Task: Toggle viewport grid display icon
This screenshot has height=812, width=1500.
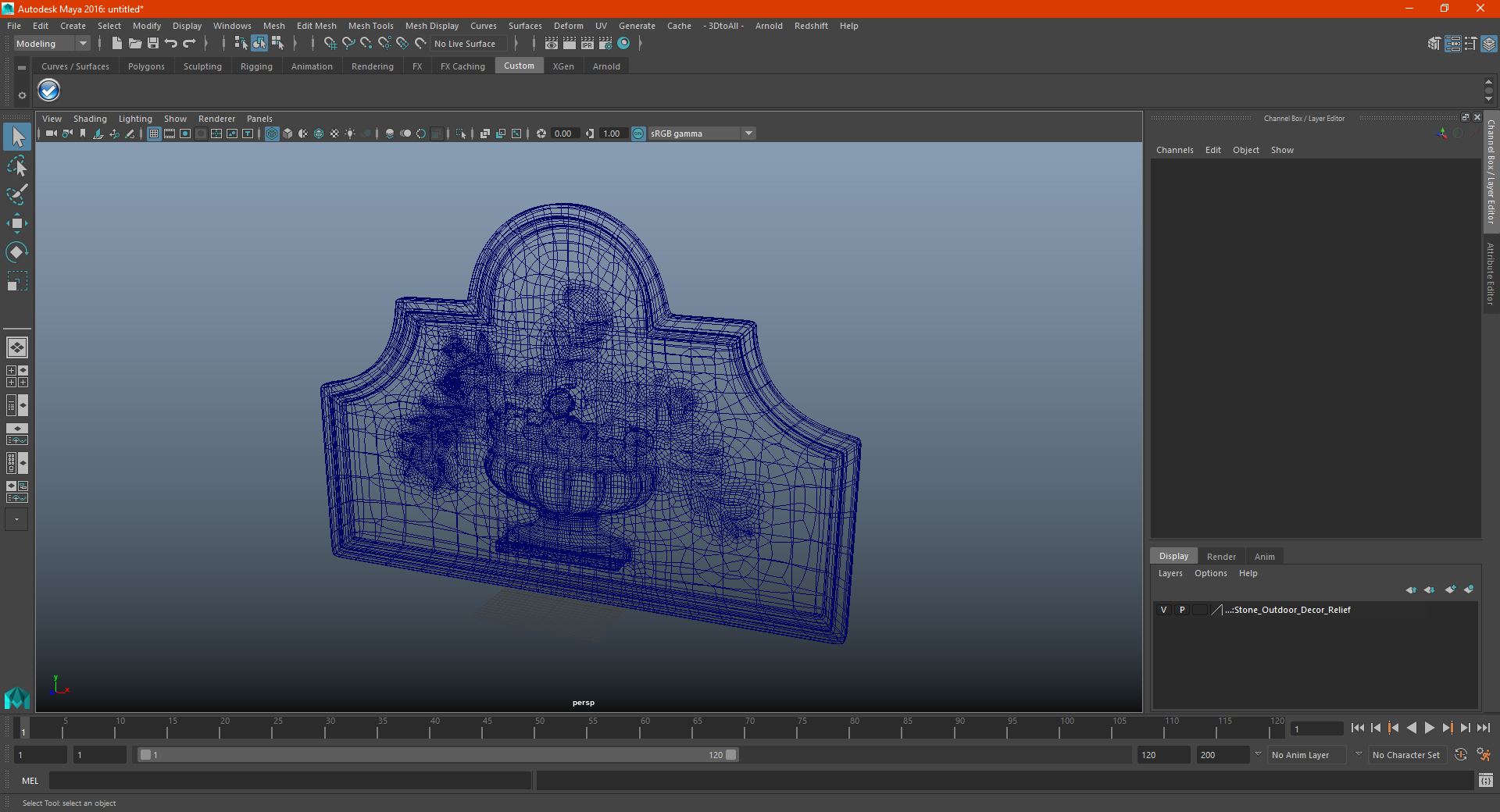Action: 154,134
